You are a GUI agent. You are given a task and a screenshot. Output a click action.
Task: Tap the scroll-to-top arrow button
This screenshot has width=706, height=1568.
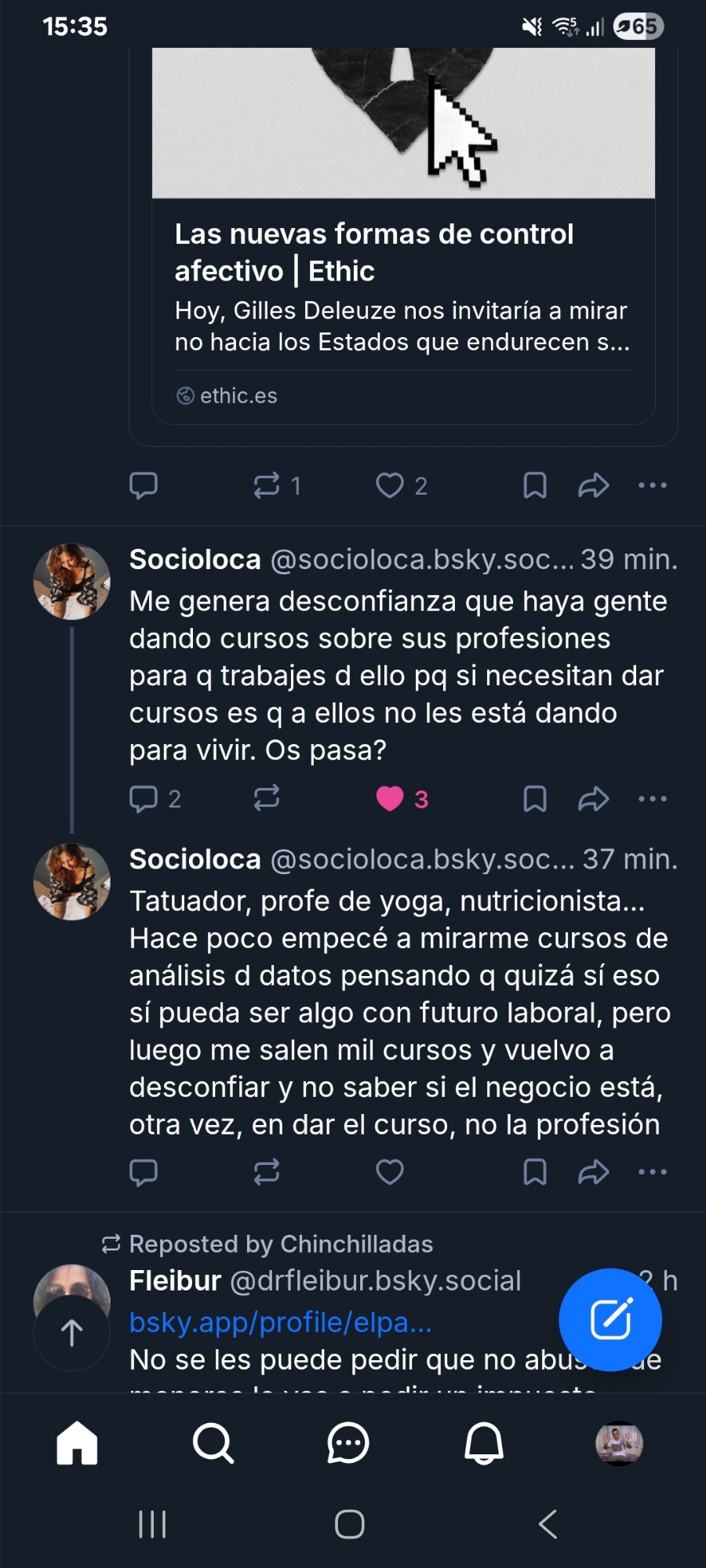72,1333
